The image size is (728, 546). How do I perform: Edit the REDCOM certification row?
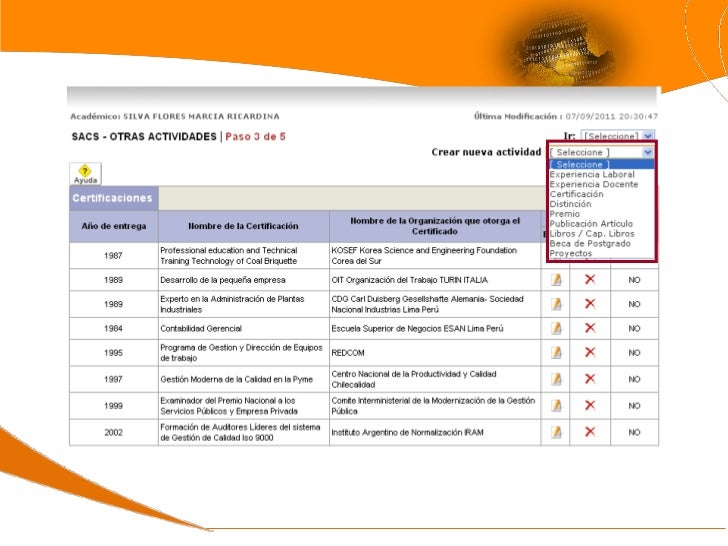point(556,352)
